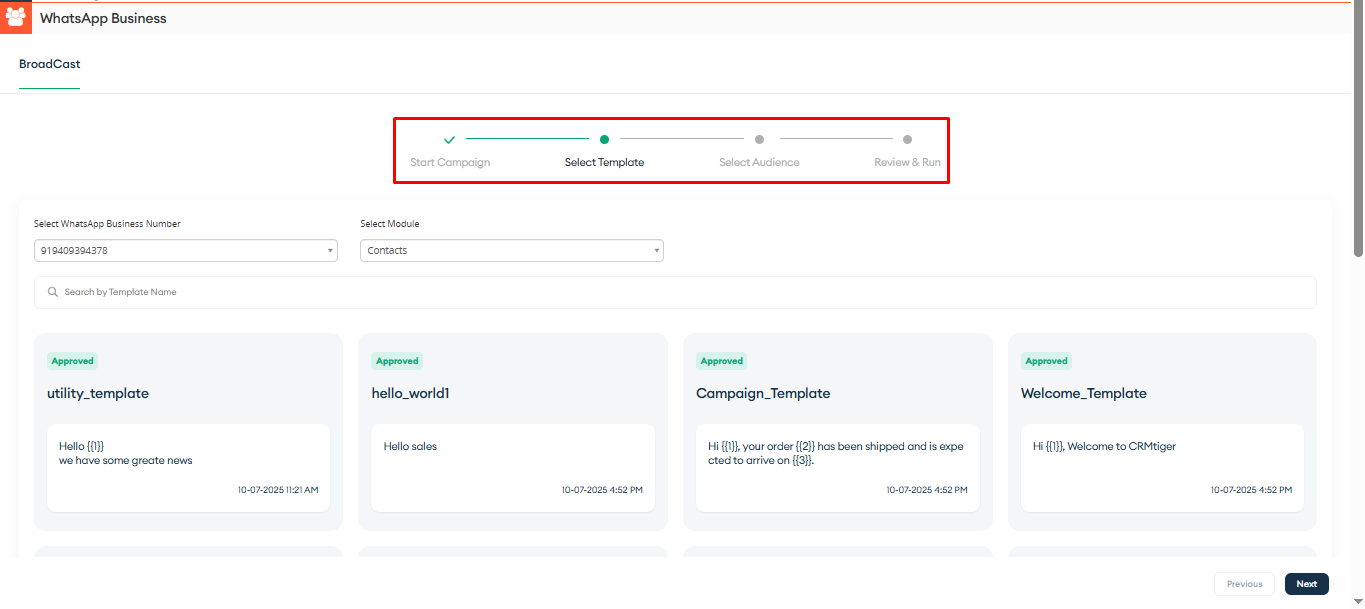Jump to the Select Audience step dot
Image resolution: width=1365 pixels, height=609 pixels.
pyautogui.click(x=759, y=140)
